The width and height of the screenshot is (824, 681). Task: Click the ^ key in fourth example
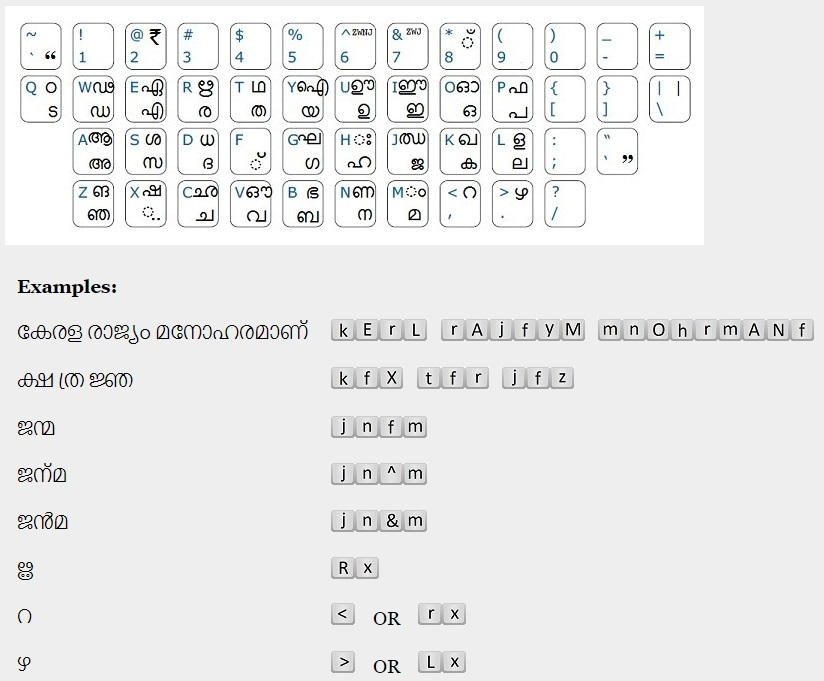pos(391,473)
